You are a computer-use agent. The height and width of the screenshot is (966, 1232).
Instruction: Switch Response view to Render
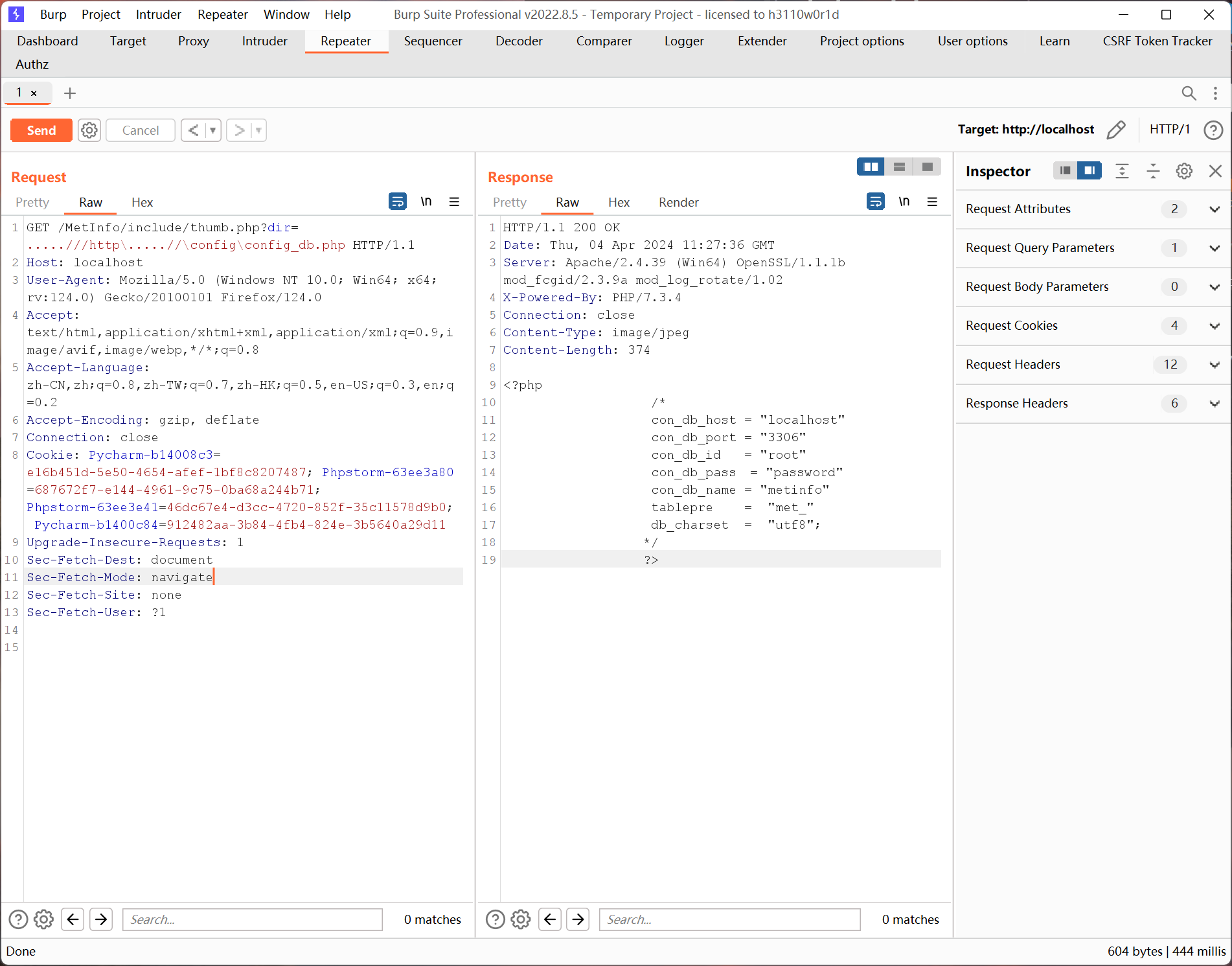[x=679, y=202]
